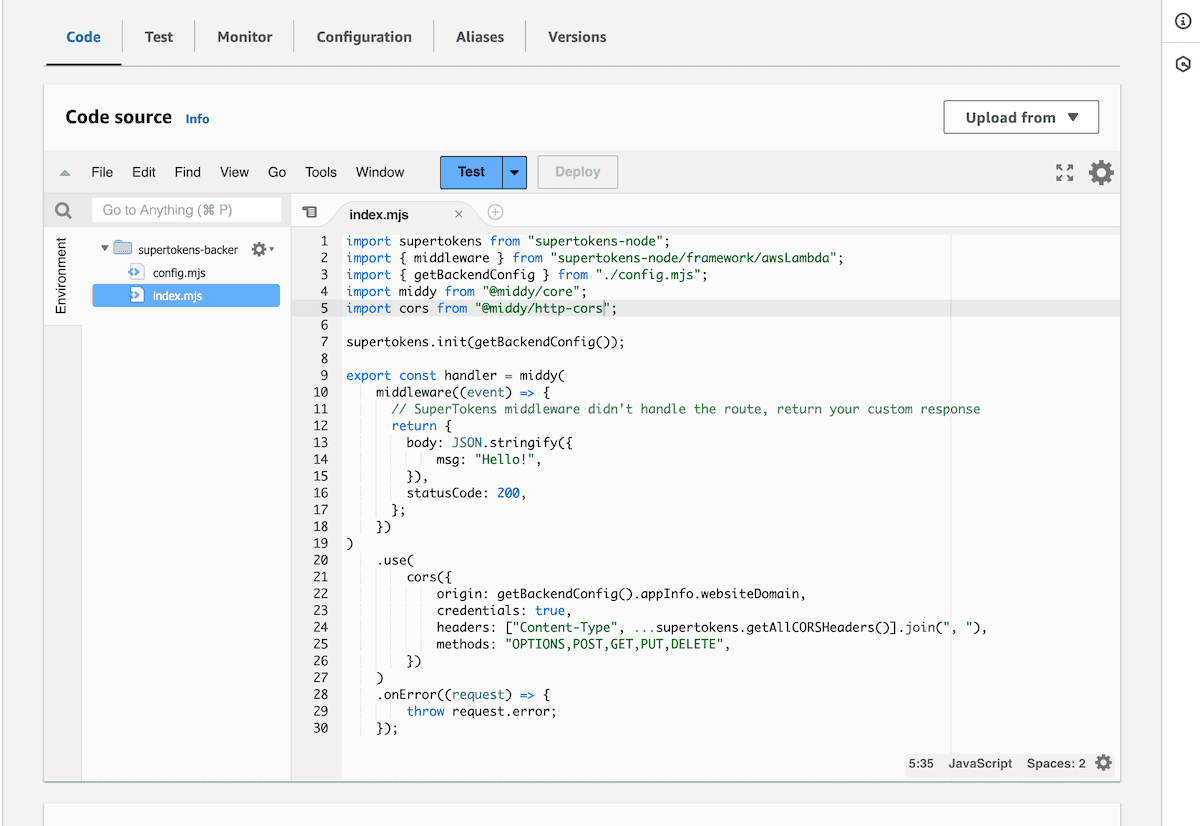Screen dimensions: 1200x826
Task: Click the Go to Anything input field
Action: coord(186,210)
